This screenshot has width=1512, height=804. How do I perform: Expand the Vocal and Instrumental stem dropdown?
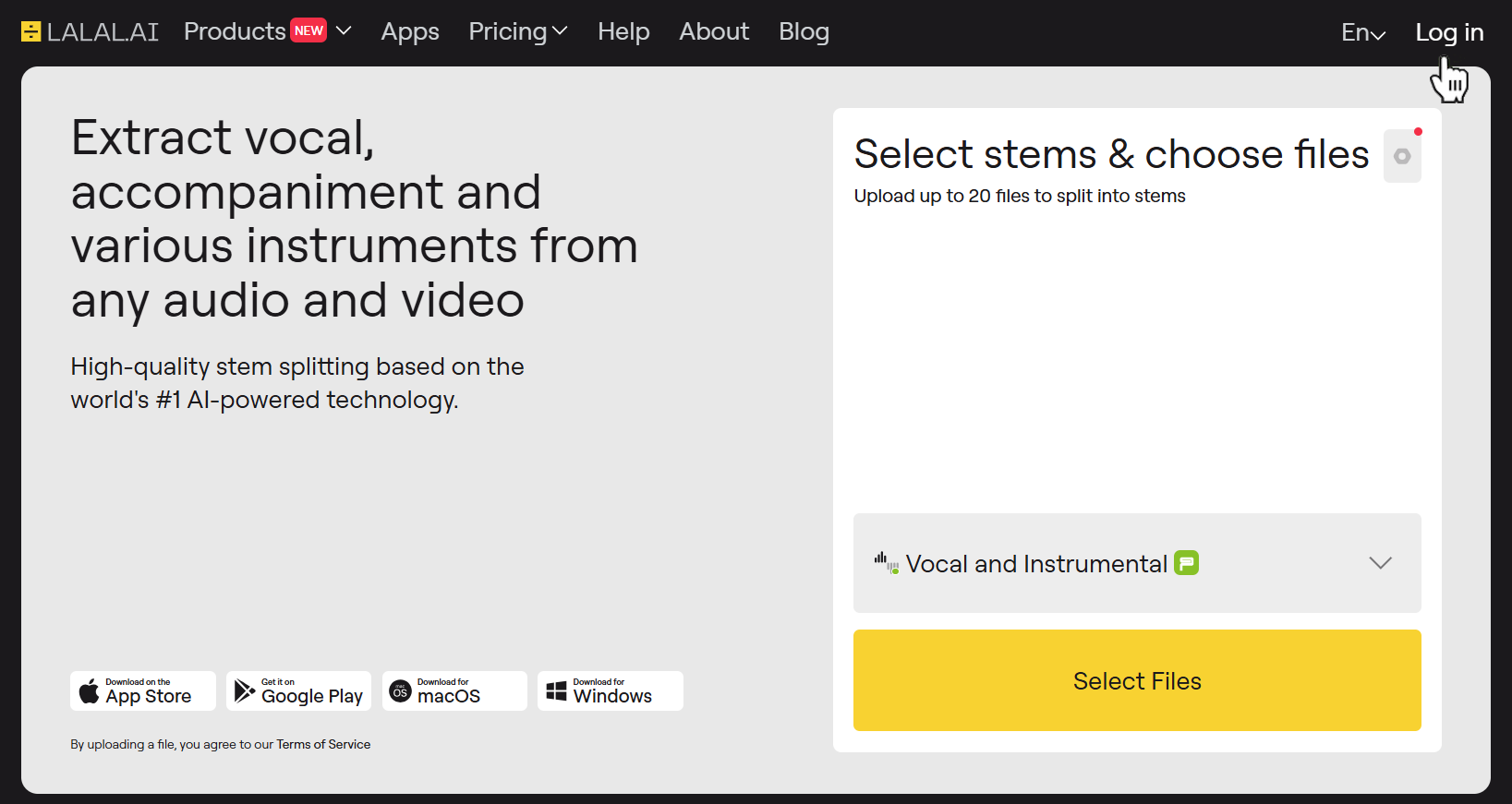click(1380, 563)
